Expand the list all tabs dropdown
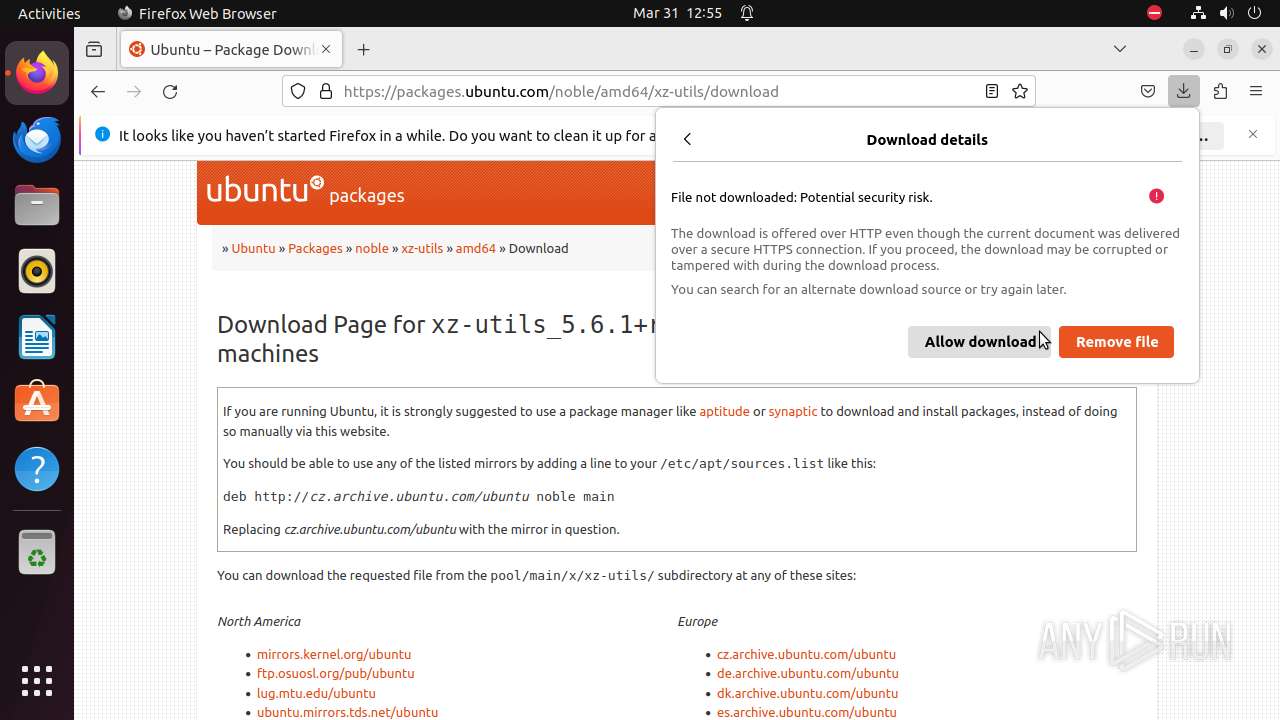This screenshot has height=720, width=1280. [x=1120, y=49]
